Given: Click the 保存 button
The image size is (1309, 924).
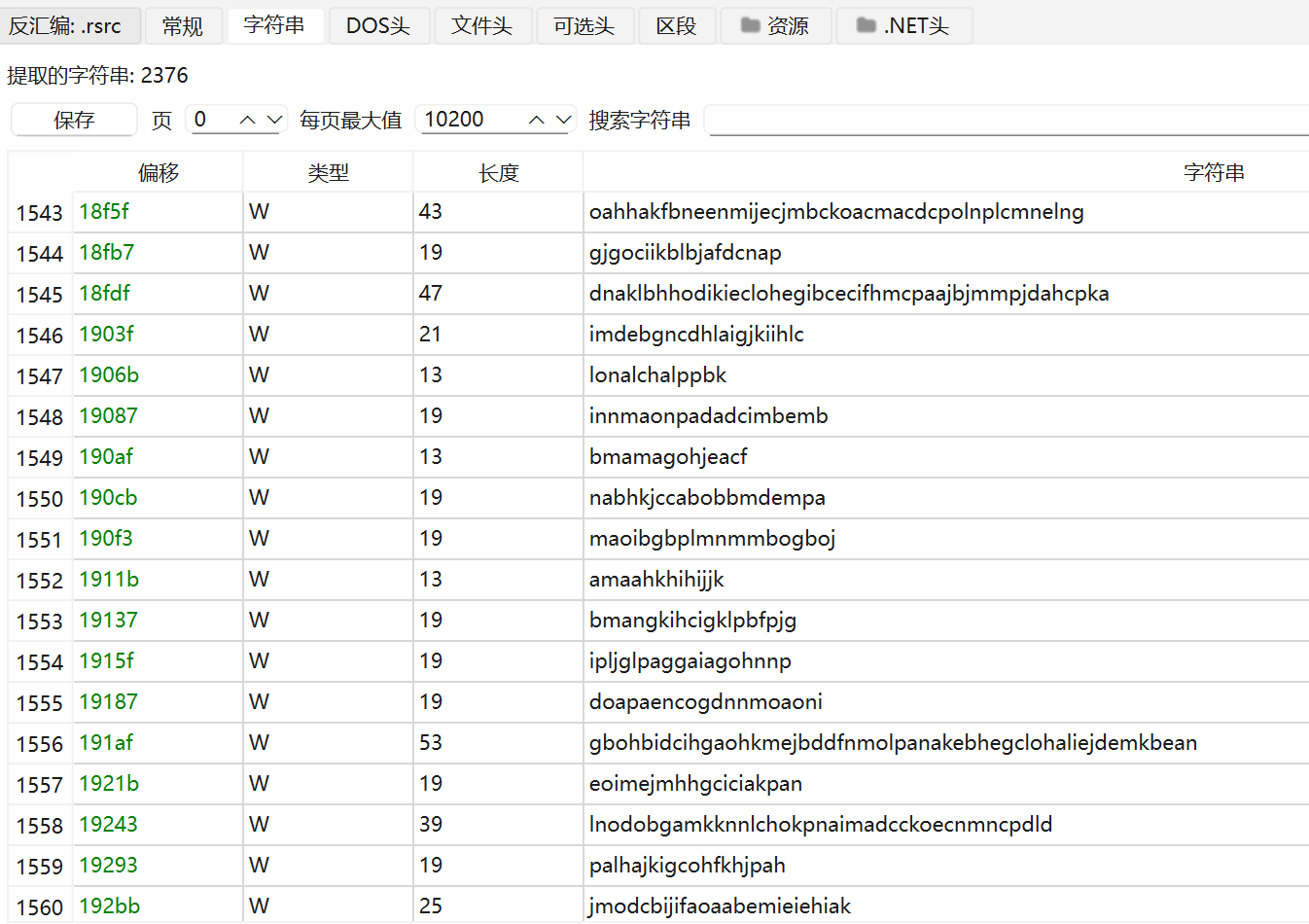Looking at the screenshot, I should tap(74, 120).
